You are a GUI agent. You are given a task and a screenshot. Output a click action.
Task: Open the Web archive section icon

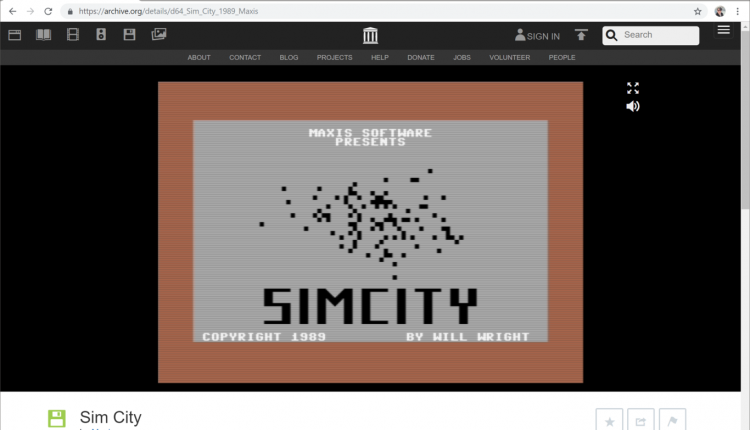tap(15, 35)
